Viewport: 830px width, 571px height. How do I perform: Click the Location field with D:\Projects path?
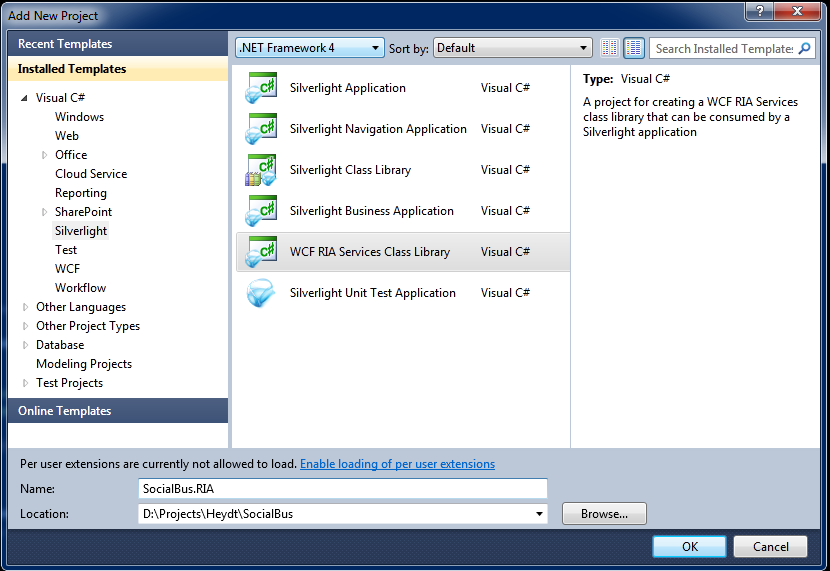[x=342, y=514]
